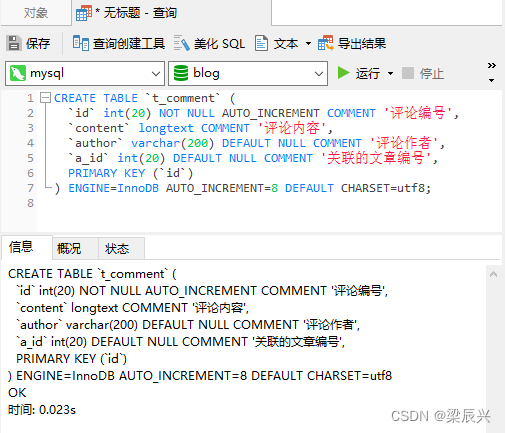The height and width of the screenshot is (433, 506).
Task: Open the blog database dropdown
Action: (248, 73)
